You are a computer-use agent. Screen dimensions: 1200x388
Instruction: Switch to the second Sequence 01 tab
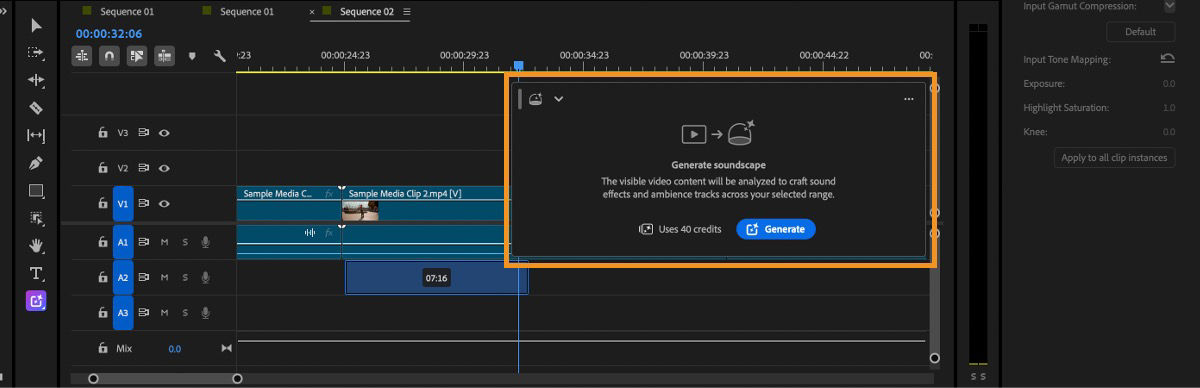point(247,12)
